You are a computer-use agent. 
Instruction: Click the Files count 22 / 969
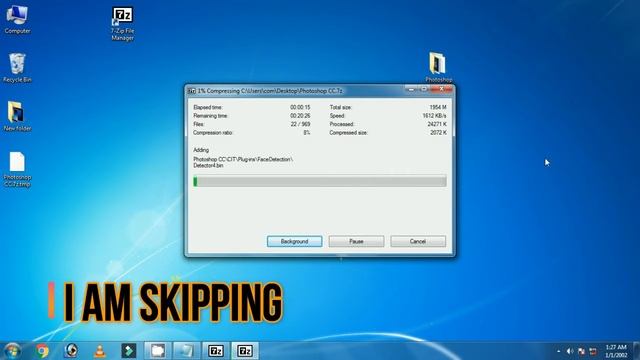pos(300,124)
